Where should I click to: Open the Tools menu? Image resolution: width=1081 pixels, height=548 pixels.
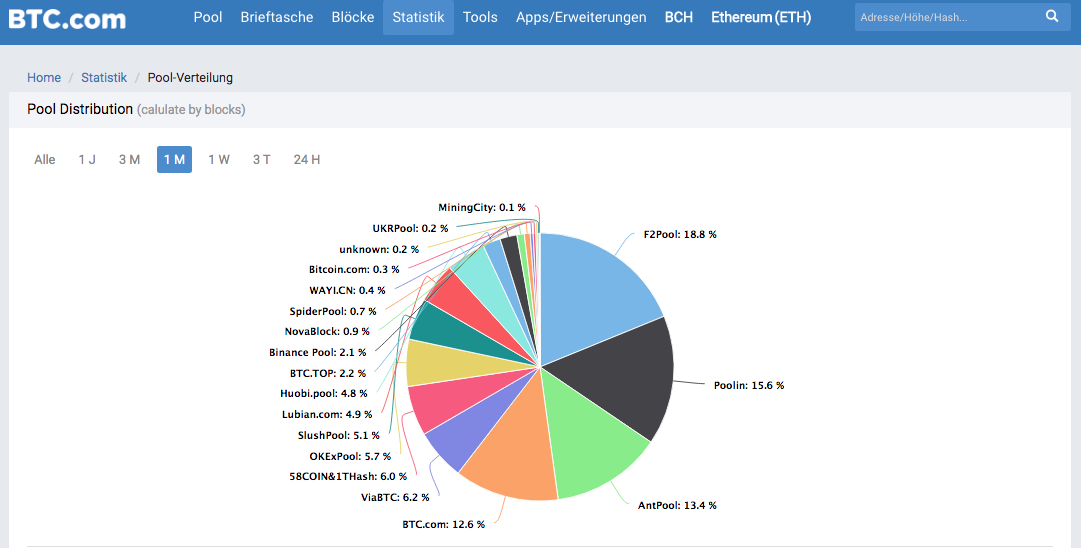coord(480,17)
